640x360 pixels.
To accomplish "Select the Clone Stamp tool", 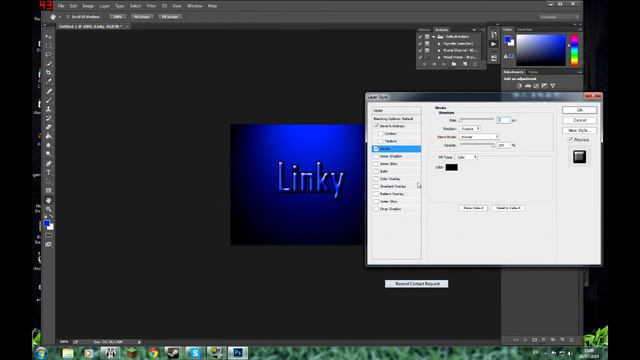I will [x=49, y=109].
